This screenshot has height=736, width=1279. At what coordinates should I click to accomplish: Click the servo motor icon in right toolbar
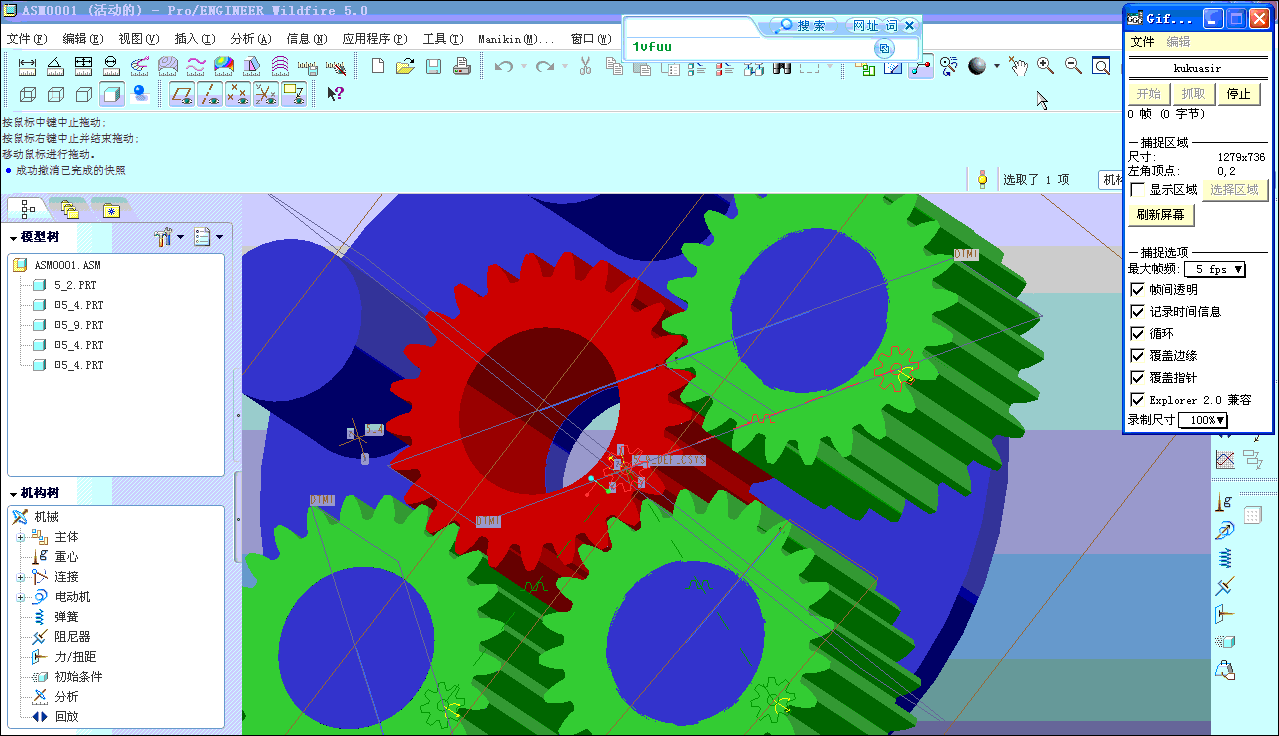(1225, 530)
